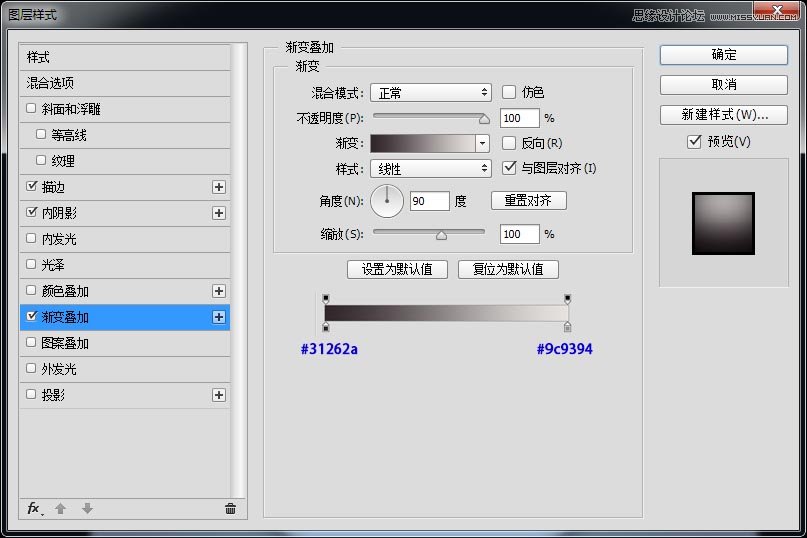Enable the 外发光 checkbox
The width and height of the screenshot is (807, 538).
click(x=31, y=368)
